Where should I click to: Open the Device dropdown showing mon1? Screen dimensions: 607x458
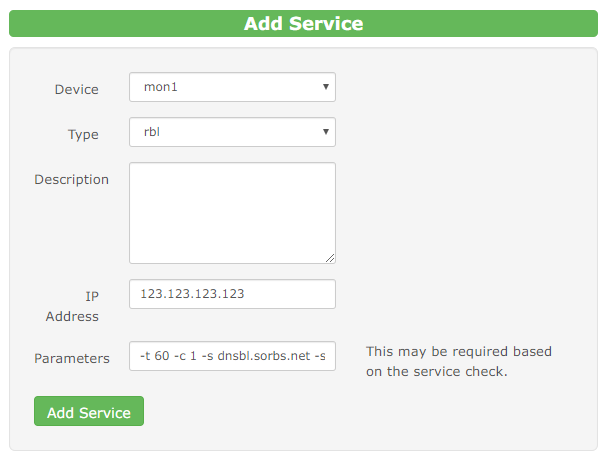click(x=232, y=87)
